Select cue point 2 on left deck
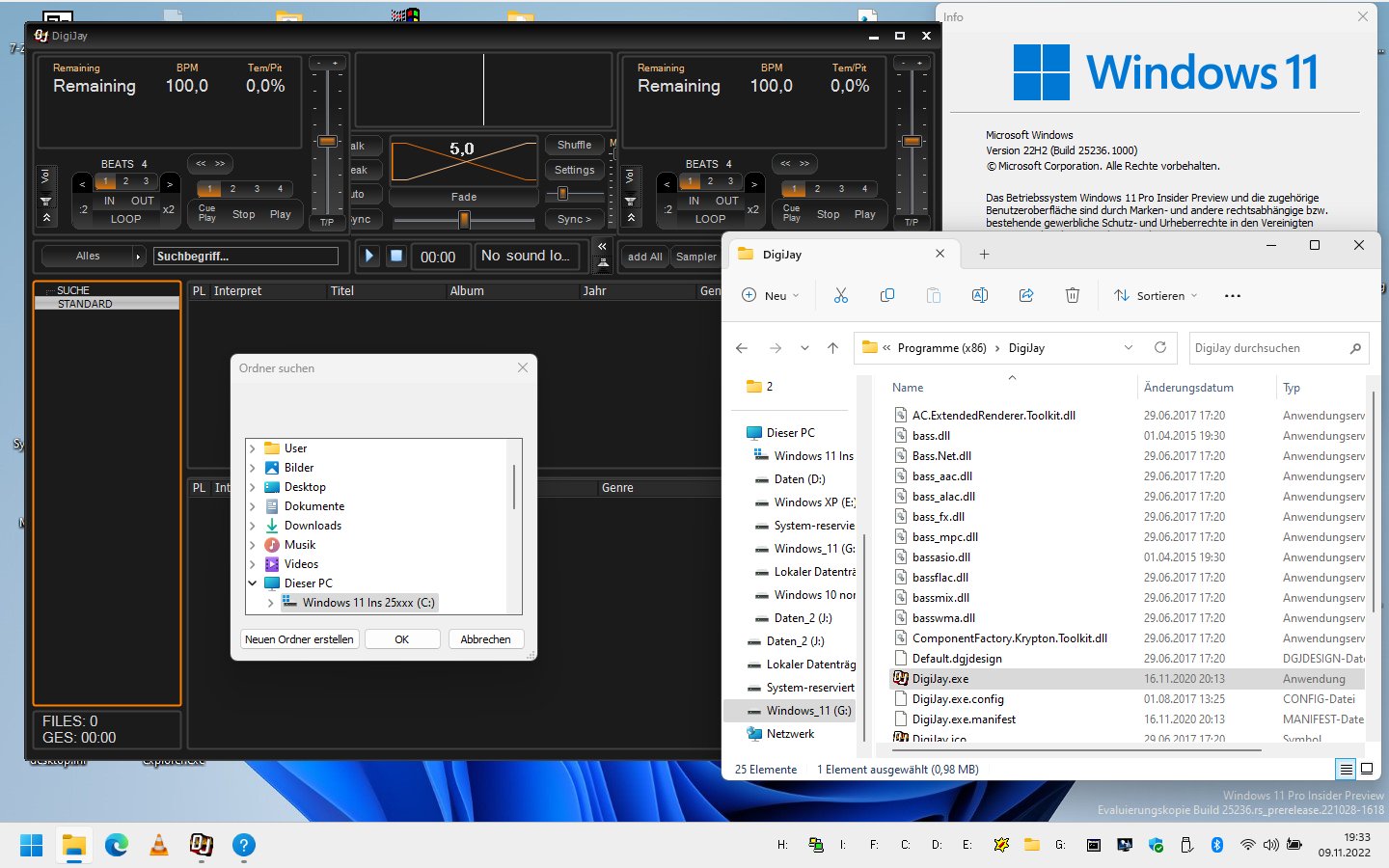This screenshot has height=868, width=1389. pyautogui.click(x=232, y=189)
